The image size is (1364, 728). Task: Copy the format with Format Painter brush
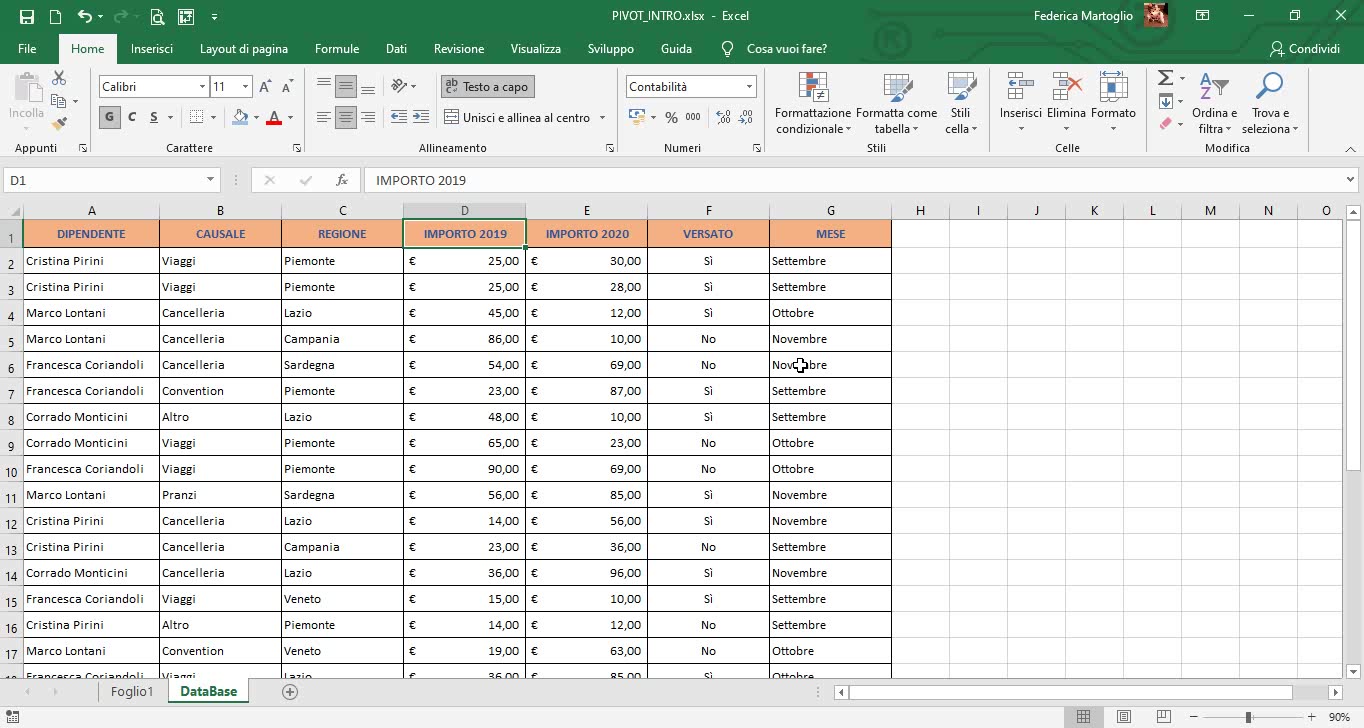59,124
